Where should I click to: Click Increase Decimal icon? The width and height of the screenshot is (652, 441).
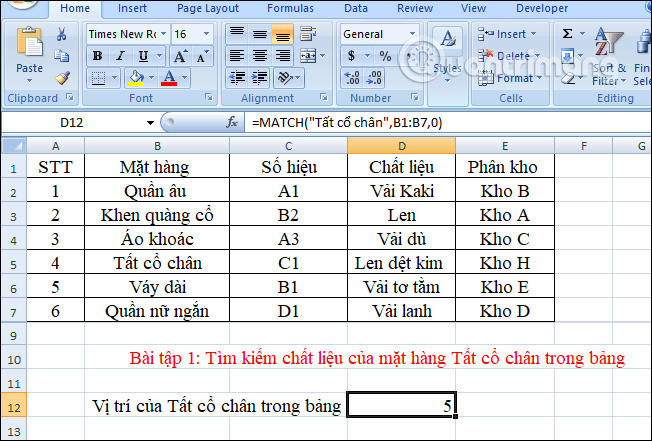pyautogui.click(x=352, y=78)
